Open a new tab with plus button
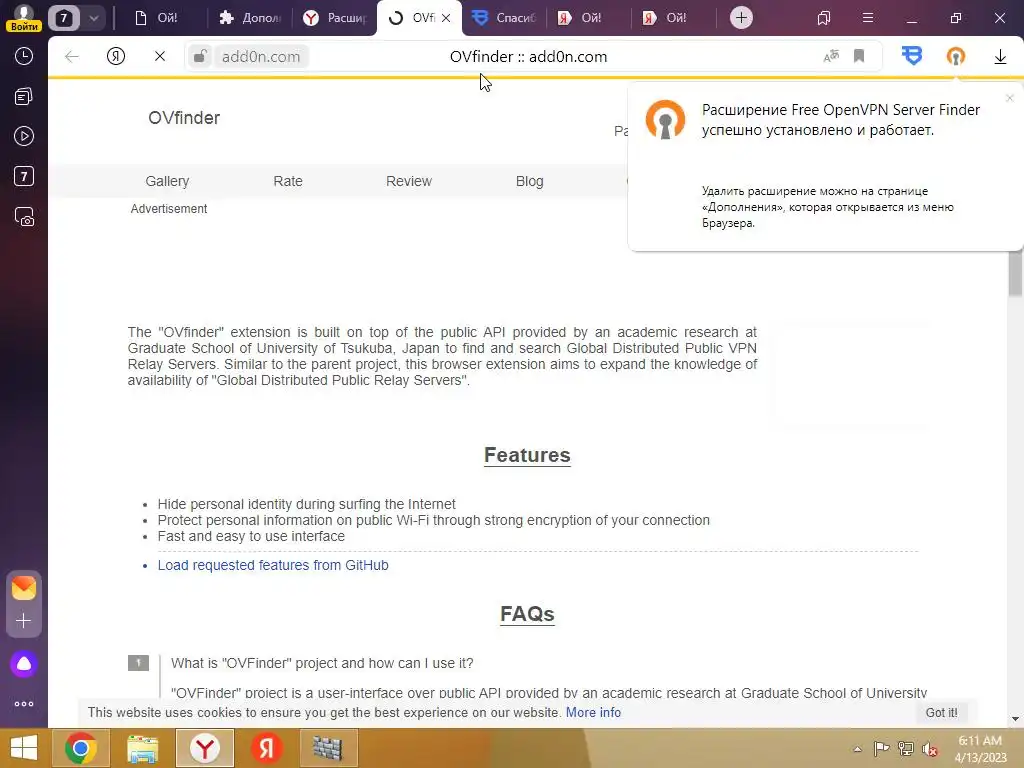The width and height of the screenshot is (1024, 768). pos(741,18)
